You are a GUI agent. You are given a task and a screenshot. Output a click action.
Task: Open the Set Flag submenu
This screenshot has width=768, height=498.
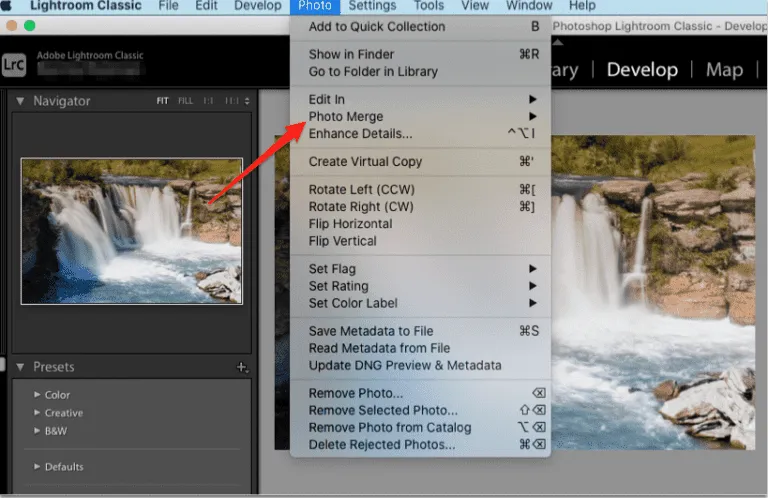coord(420,269)
